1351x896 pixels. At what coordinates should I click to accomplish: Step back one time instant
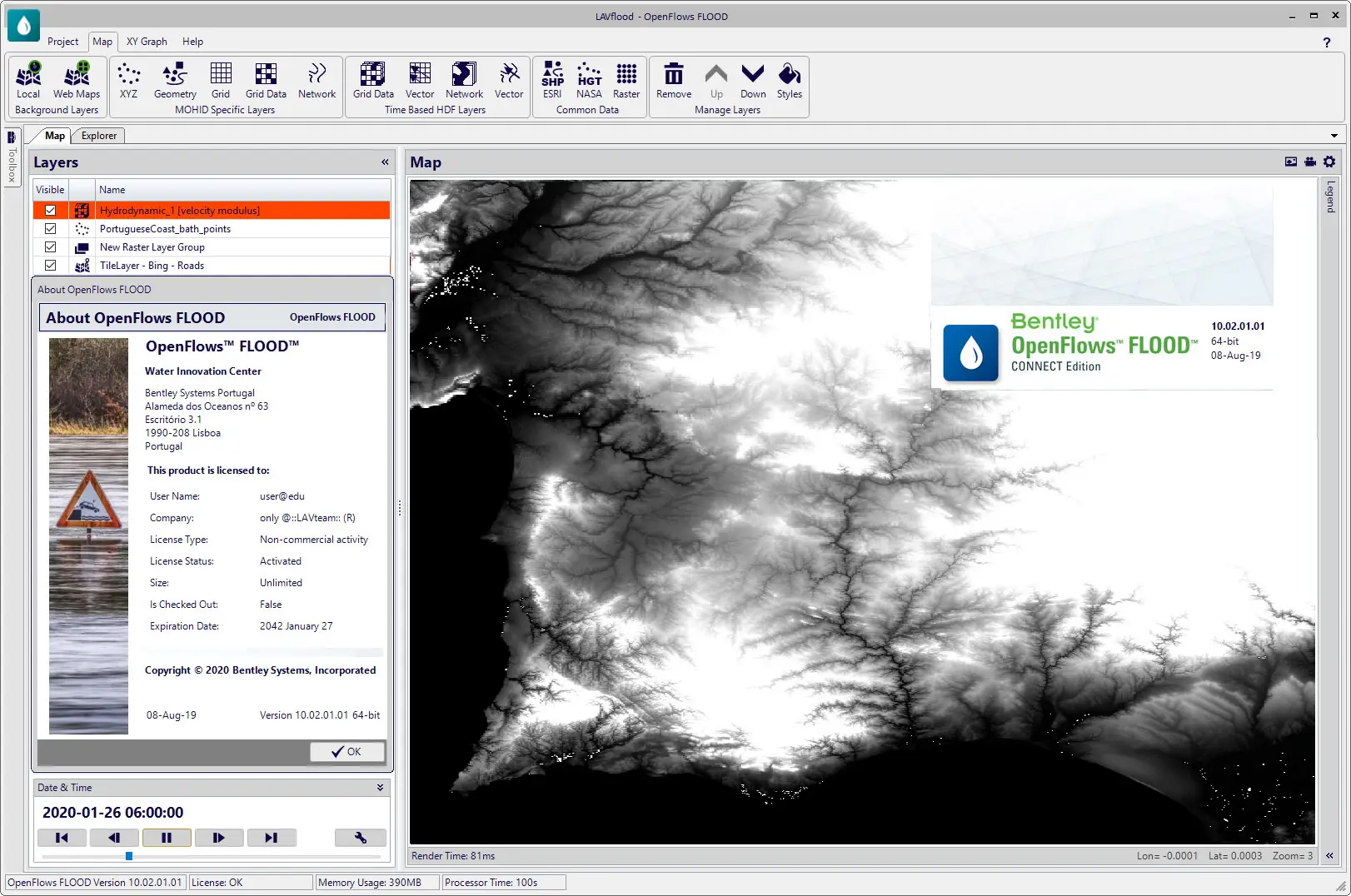(x=114, y=838)
